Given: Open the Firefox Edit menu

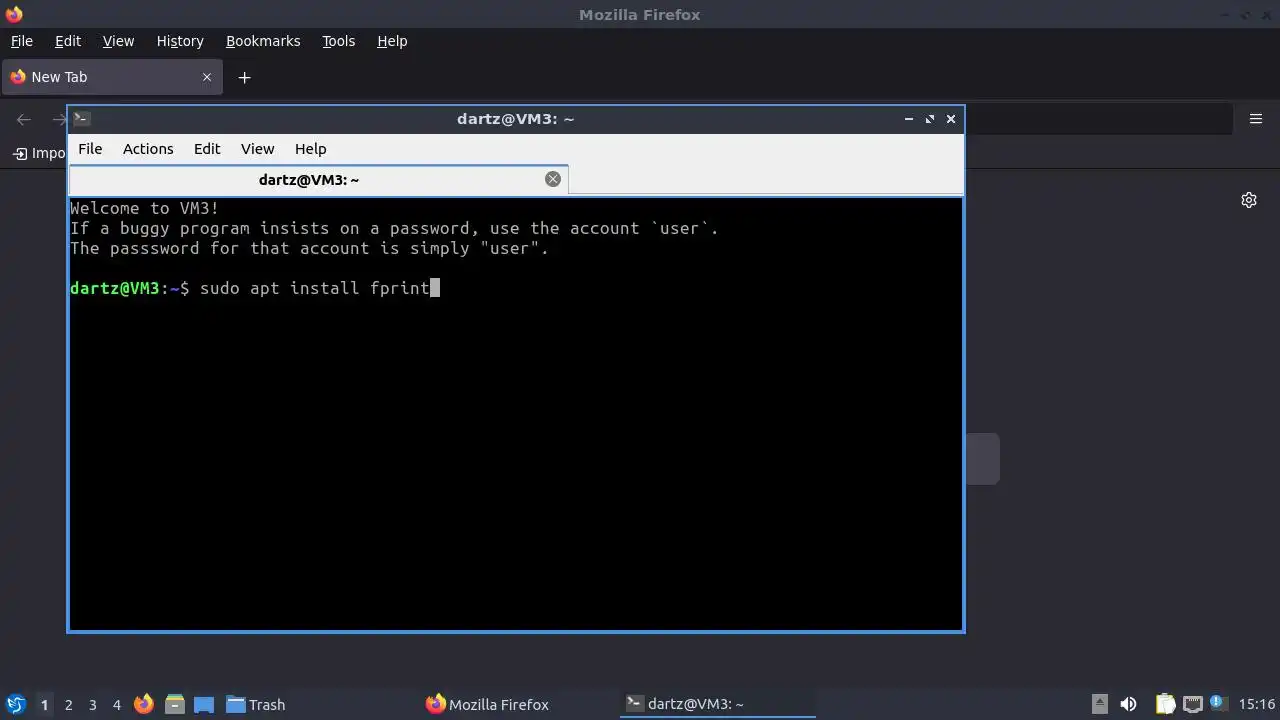Looking at the screenshot, I should click(x=67, y=41).
